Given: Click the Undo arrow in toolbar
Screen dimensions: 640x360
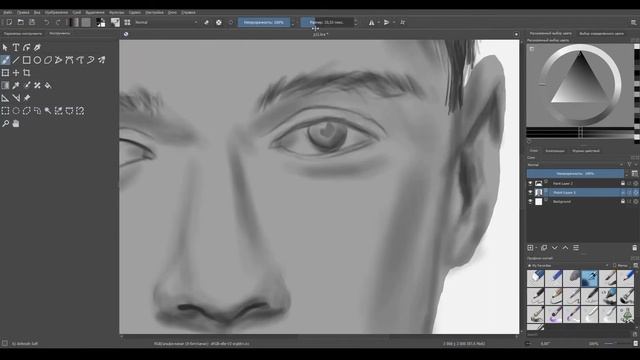Looking at the screenshot, I should [x=47, y=22].
